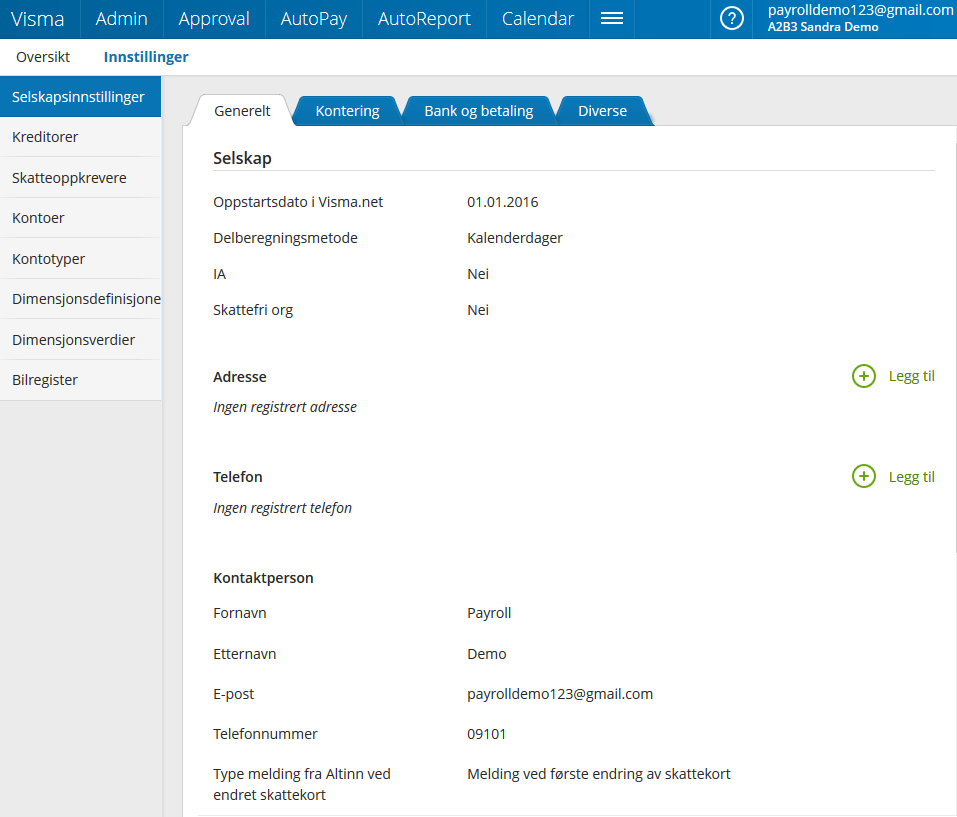Open Dimensjonsverdier in the sidebar
This screenshot has width=957, height=817.
[81, 339]
